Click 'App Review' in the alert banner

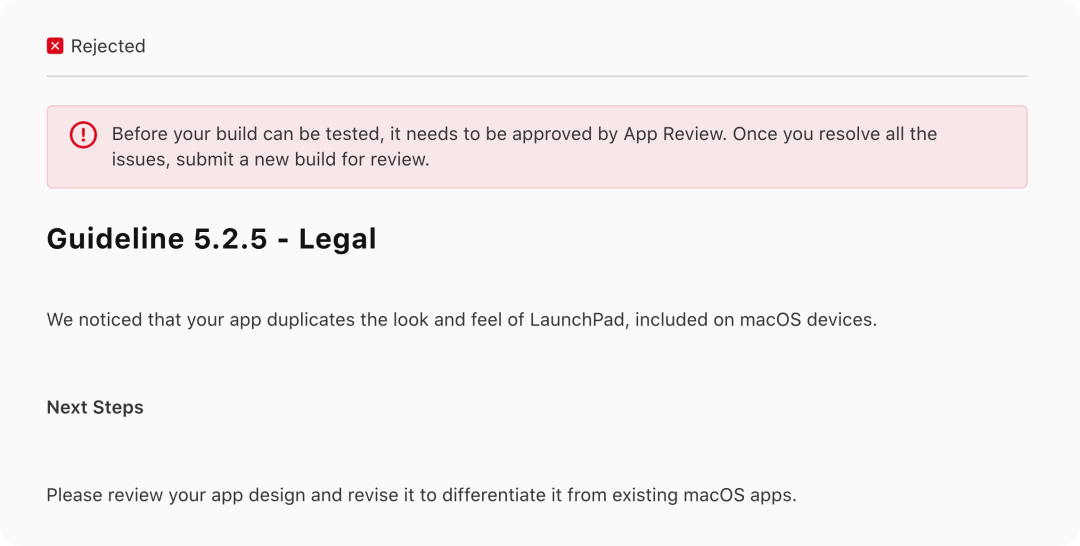[x=674, y=134]
